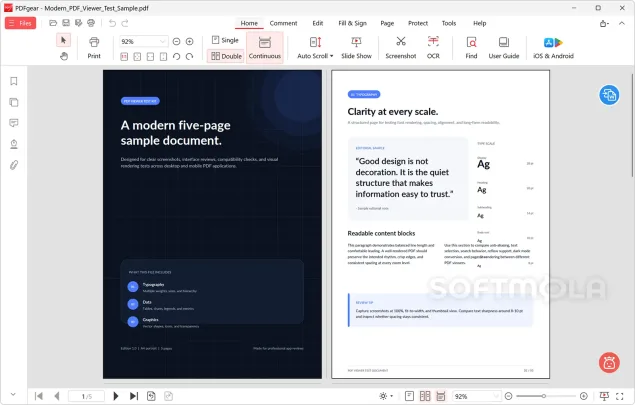
Task: Click the Redo arrow icon
Action: tap(125, 23)
